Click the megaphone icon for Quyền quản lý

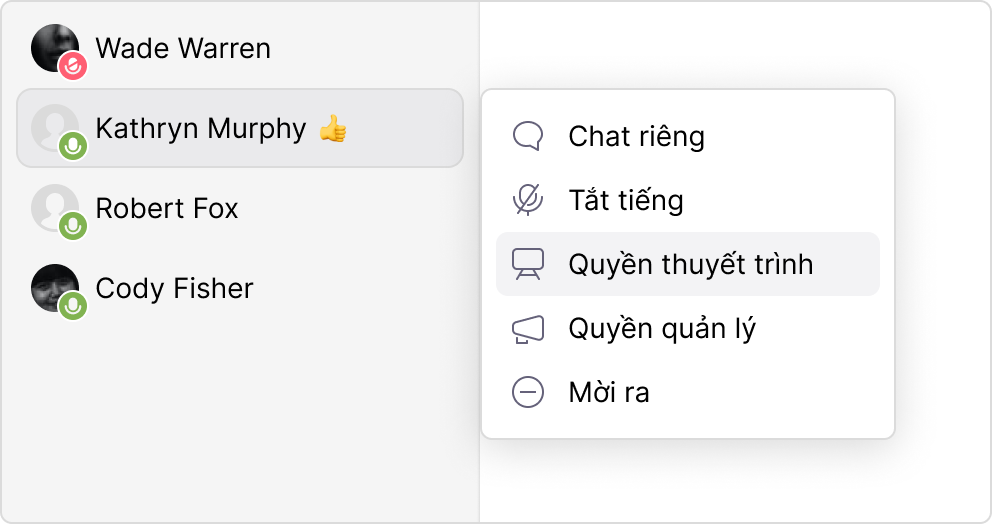(527, 329)
